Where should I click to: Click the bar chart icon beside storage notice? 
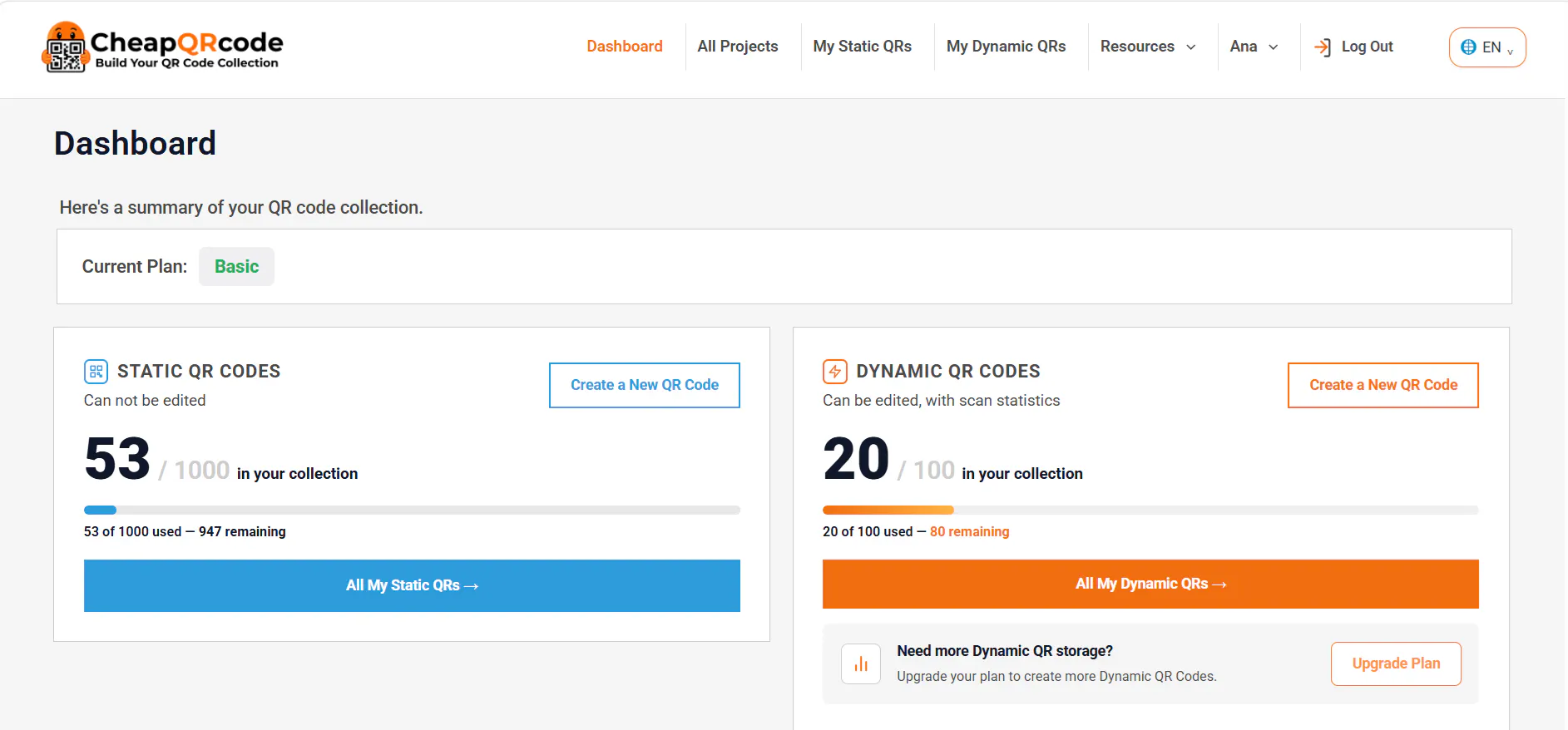coord(860,663)
